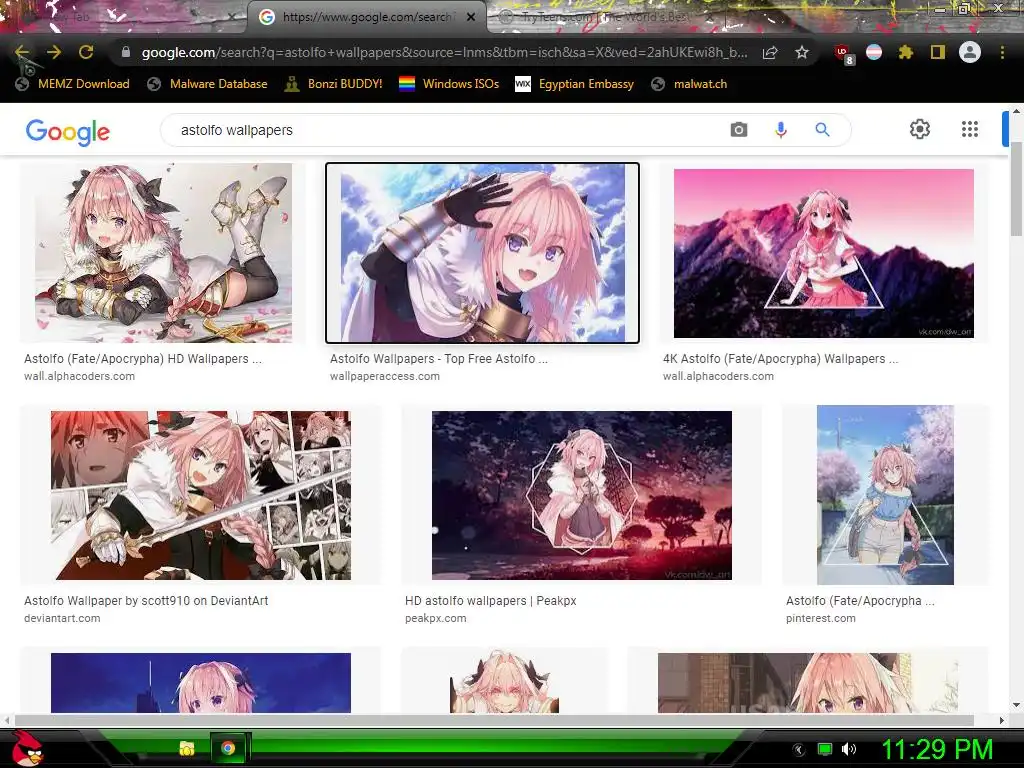Open File Explorer from the taskbar
The image size is (1024, 768).
point(187,748)
